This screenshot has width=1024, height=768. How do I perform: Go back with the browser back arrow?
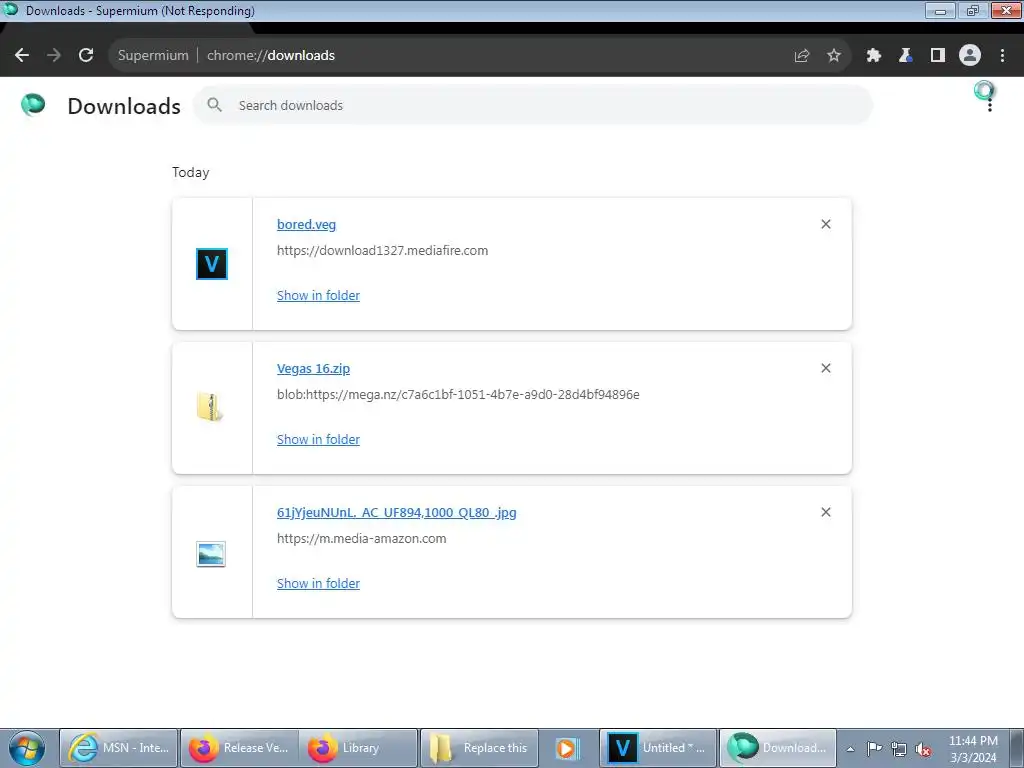pyautogui.click(x=22, y=56)
